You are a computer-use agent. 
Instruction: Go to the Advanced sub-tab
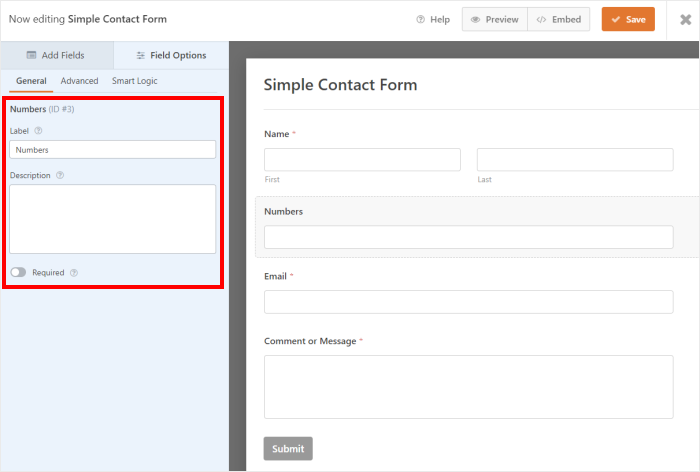tap(79, 81)
